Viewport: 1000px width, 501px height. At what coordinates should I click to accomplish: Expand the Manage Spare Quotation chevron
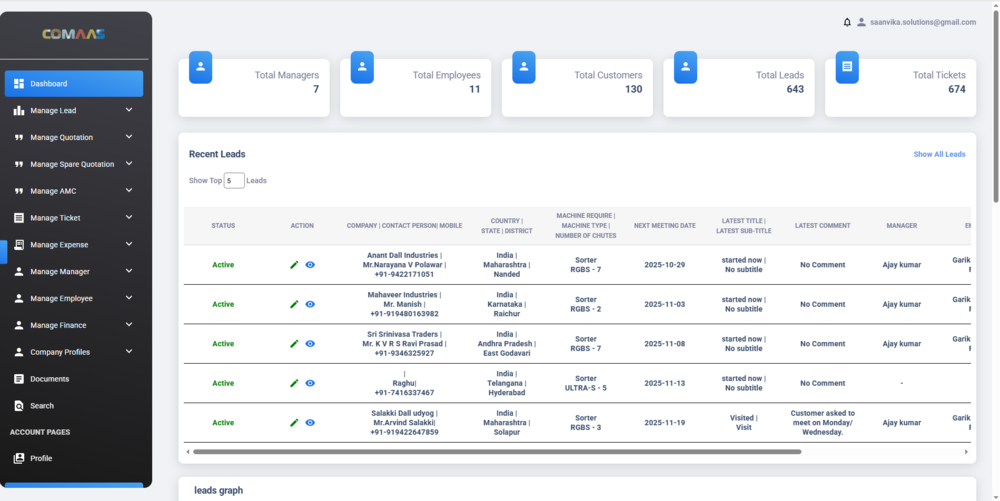tap(129, 163)
